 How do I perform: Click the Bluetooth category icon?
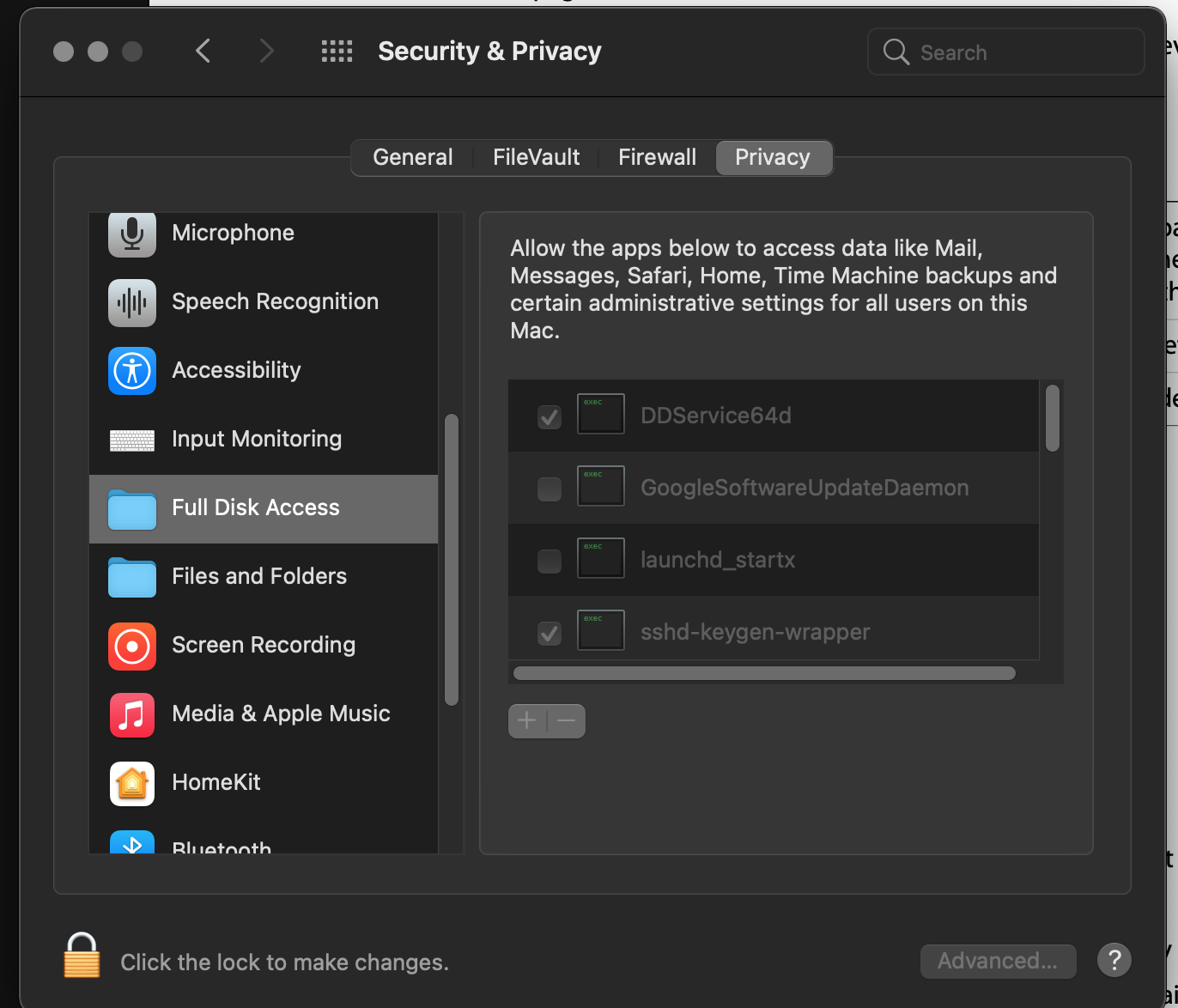point(131,845)
